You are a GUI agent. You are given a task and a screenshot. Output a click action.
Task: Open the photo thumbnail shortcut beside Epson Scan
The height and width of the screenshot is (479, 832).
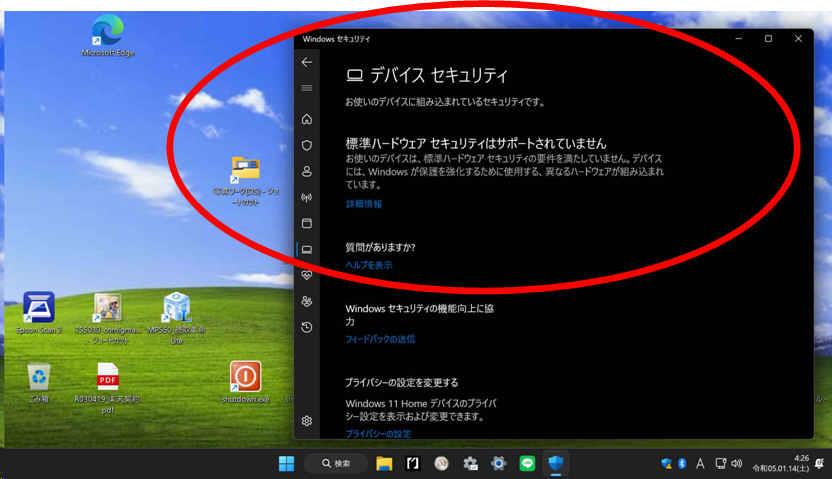(x=108, y=317)
